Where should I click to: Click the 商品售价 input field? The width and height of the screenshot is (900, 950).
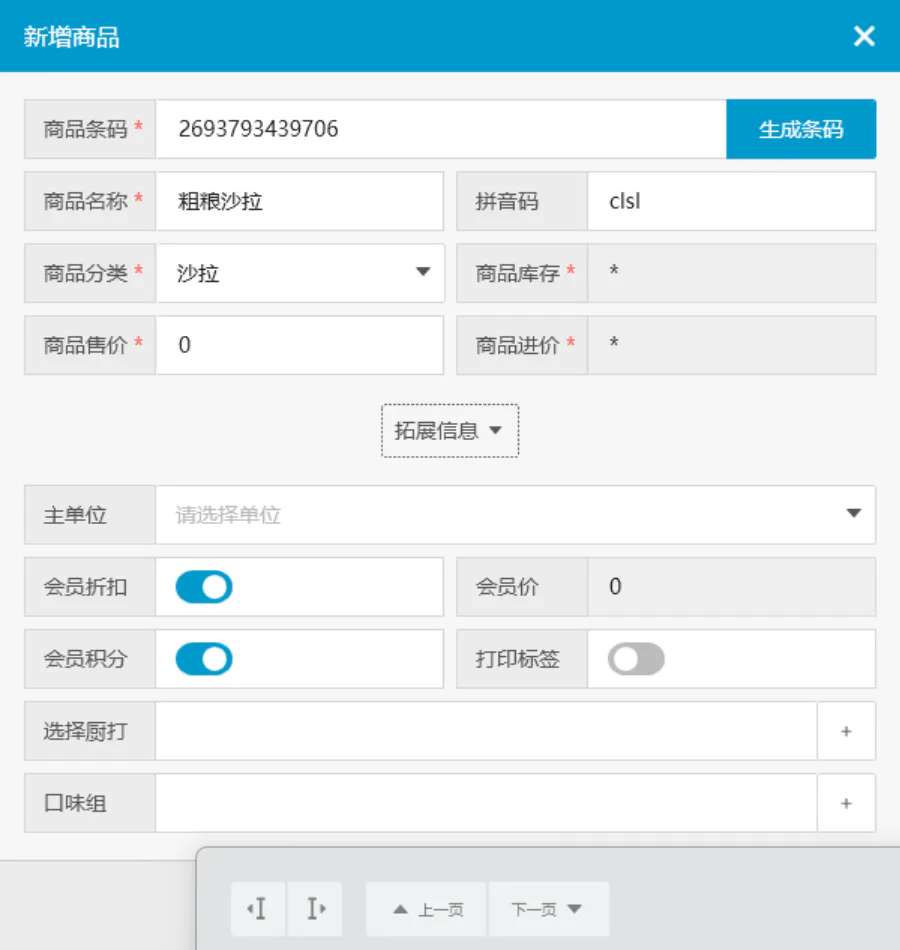(300, 345)
